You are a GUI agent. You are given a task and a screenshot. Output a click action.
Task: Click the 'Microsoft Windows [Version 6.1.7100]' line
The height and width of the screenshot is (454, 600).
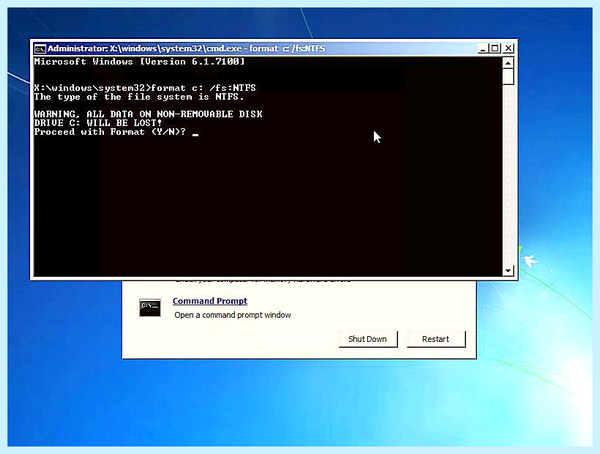[x=139, y=62]
